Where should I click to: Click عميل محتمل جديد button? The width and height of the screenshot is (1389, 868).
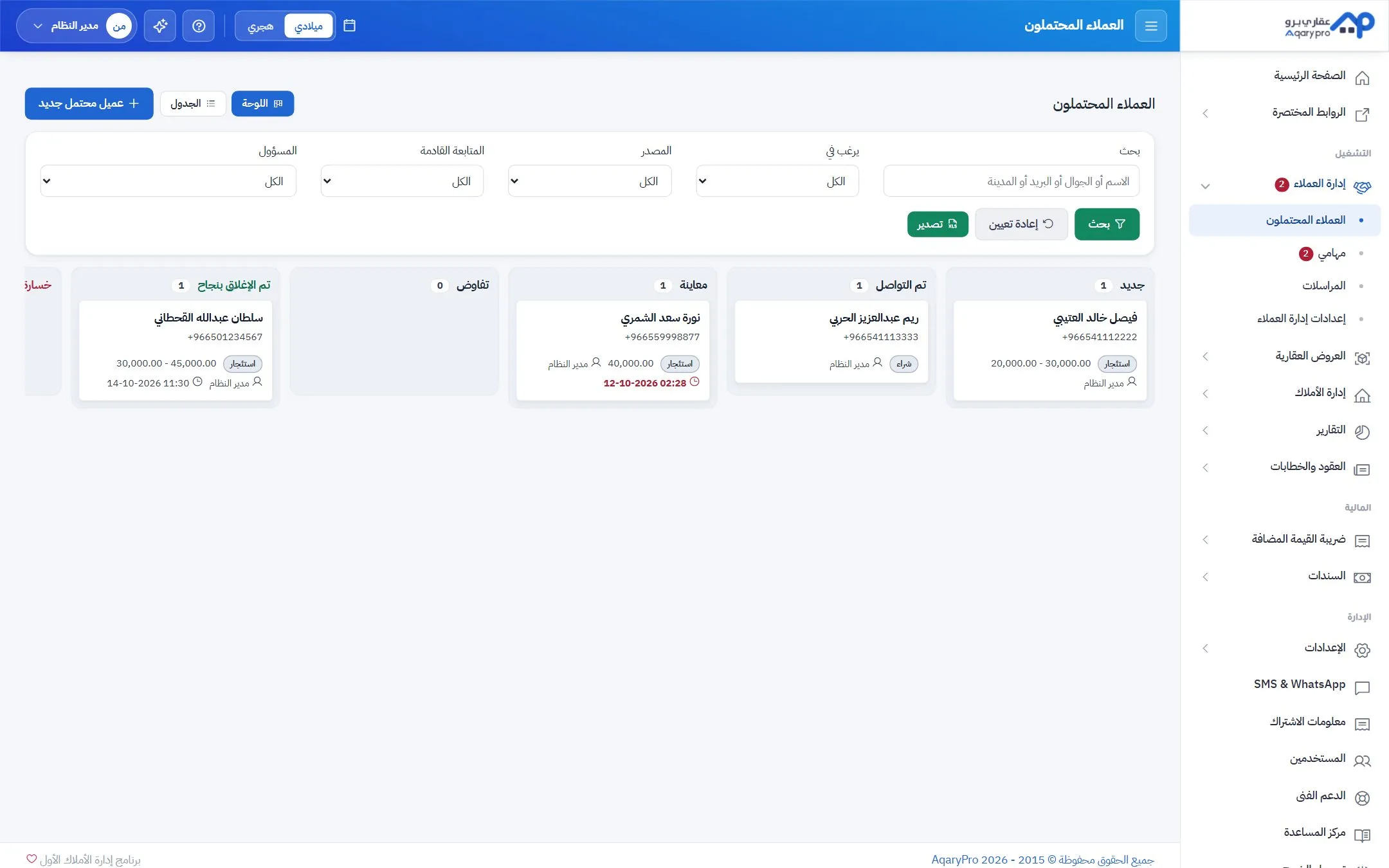pos(89,104)
